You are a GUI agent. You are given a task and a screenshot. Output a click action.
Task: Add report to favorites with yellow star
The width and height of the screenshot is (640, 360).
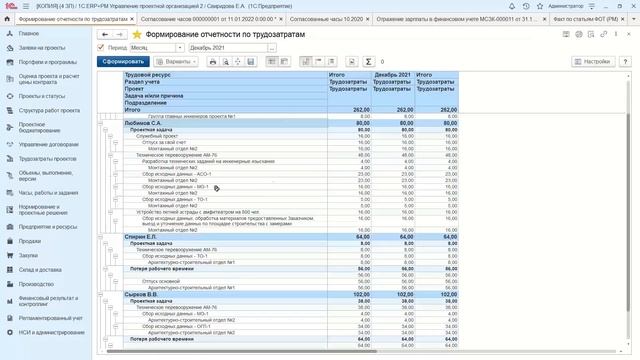pyautogui.click(x=137, y=35)
